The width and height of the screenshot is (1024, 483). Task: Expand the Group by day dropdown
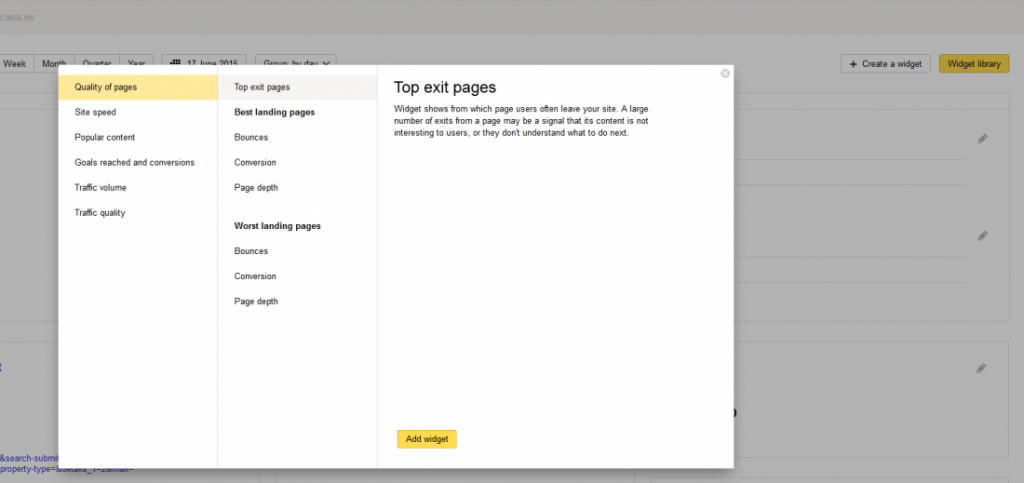click(295, 63)
